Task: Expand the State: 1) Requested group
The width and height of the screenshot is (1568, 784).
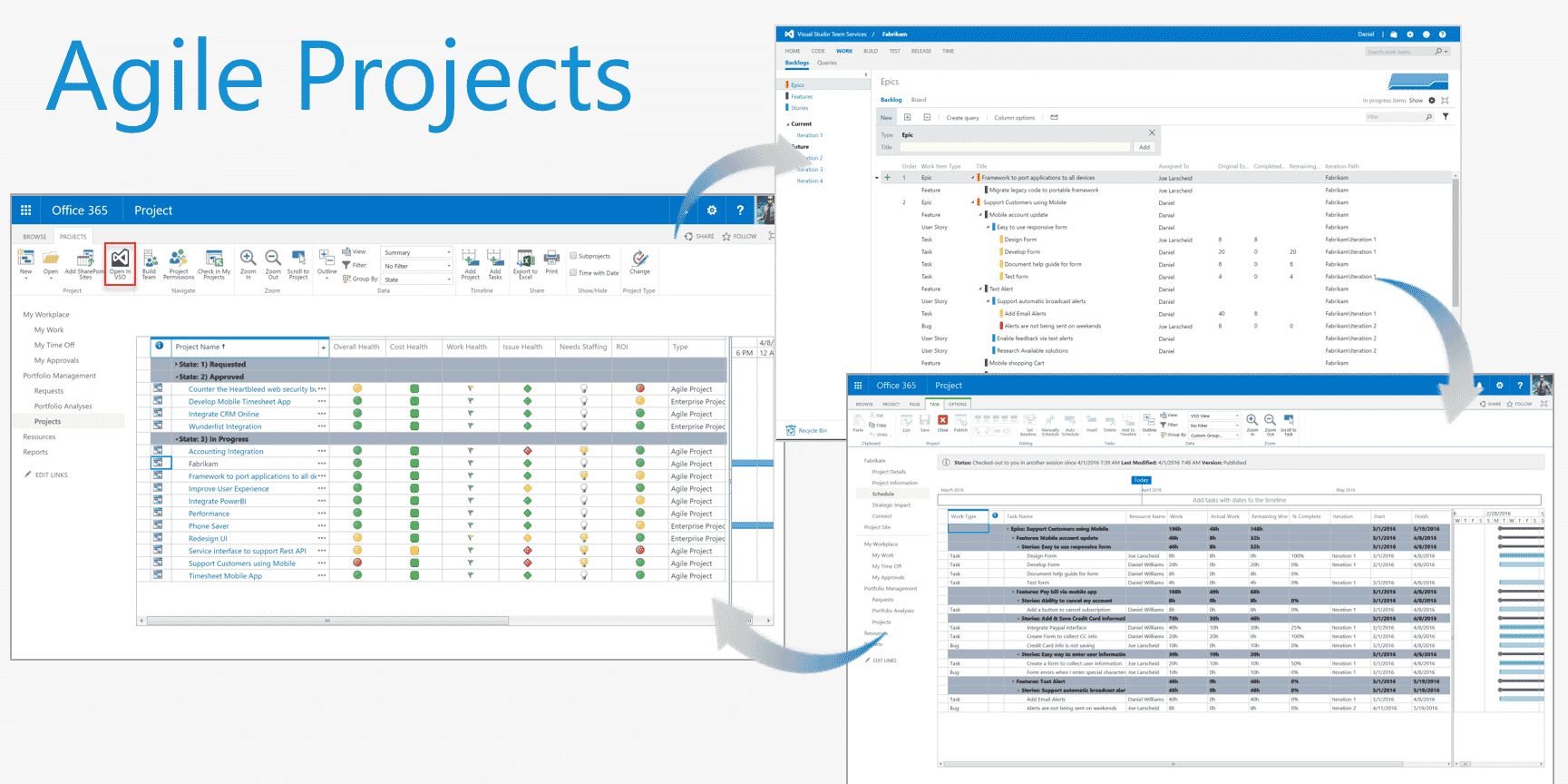Action: click(x=177, y=364)
